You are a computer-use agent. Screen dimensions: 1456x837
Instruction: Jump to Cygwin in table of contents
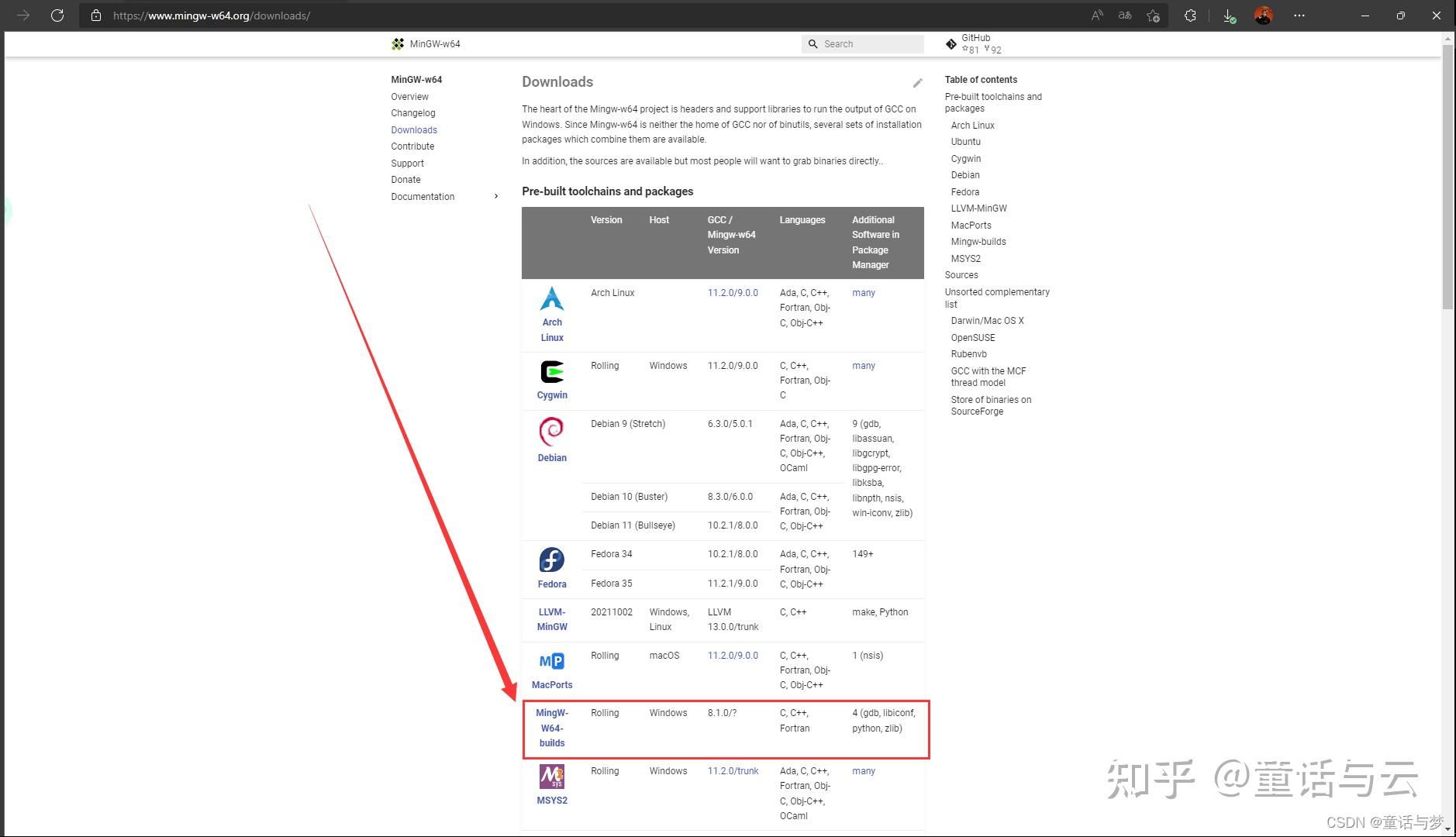[966, 159]
